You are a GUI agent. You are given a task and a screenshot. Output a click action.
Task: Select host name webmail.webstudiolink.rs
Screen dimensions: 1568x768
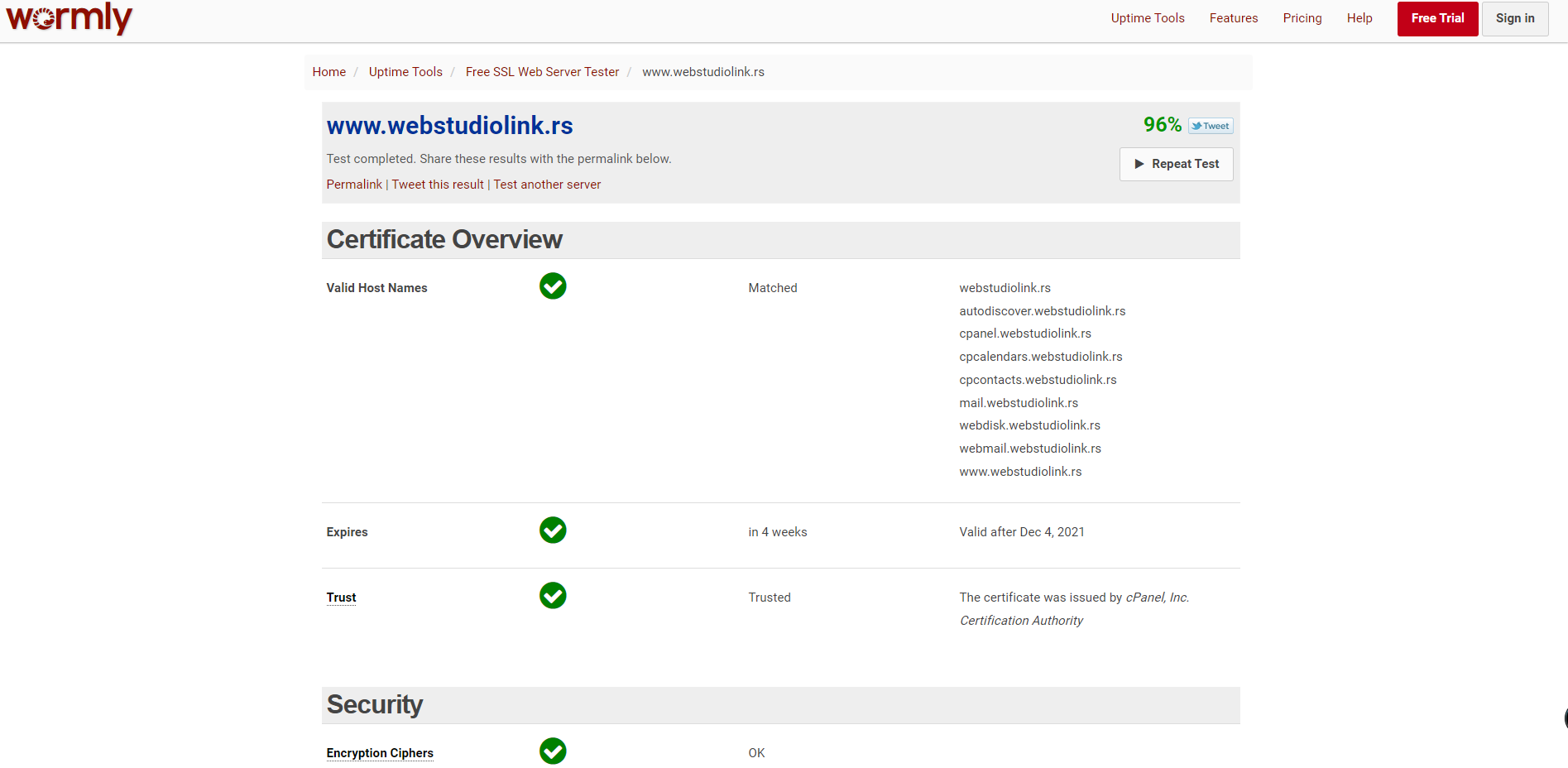click(x=1030, y=449)
